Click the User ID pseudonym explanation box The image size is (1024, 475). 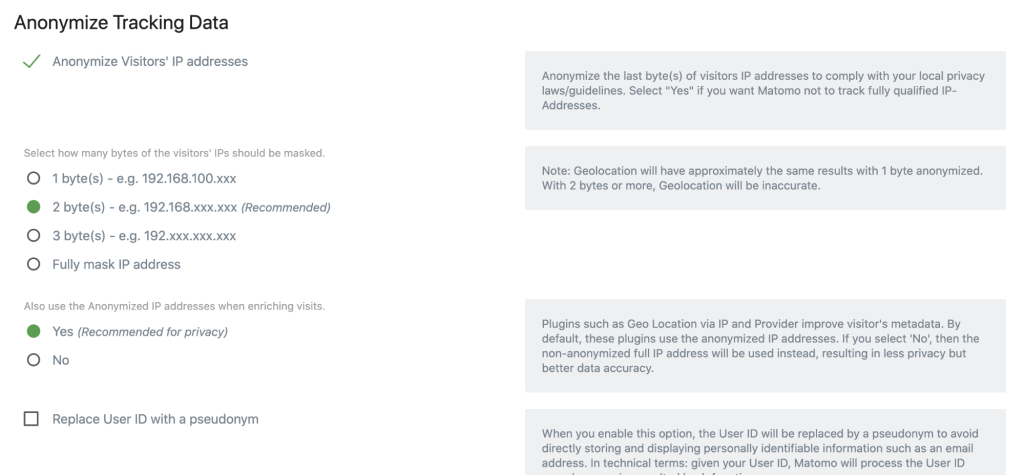click(x=765, y=446)
